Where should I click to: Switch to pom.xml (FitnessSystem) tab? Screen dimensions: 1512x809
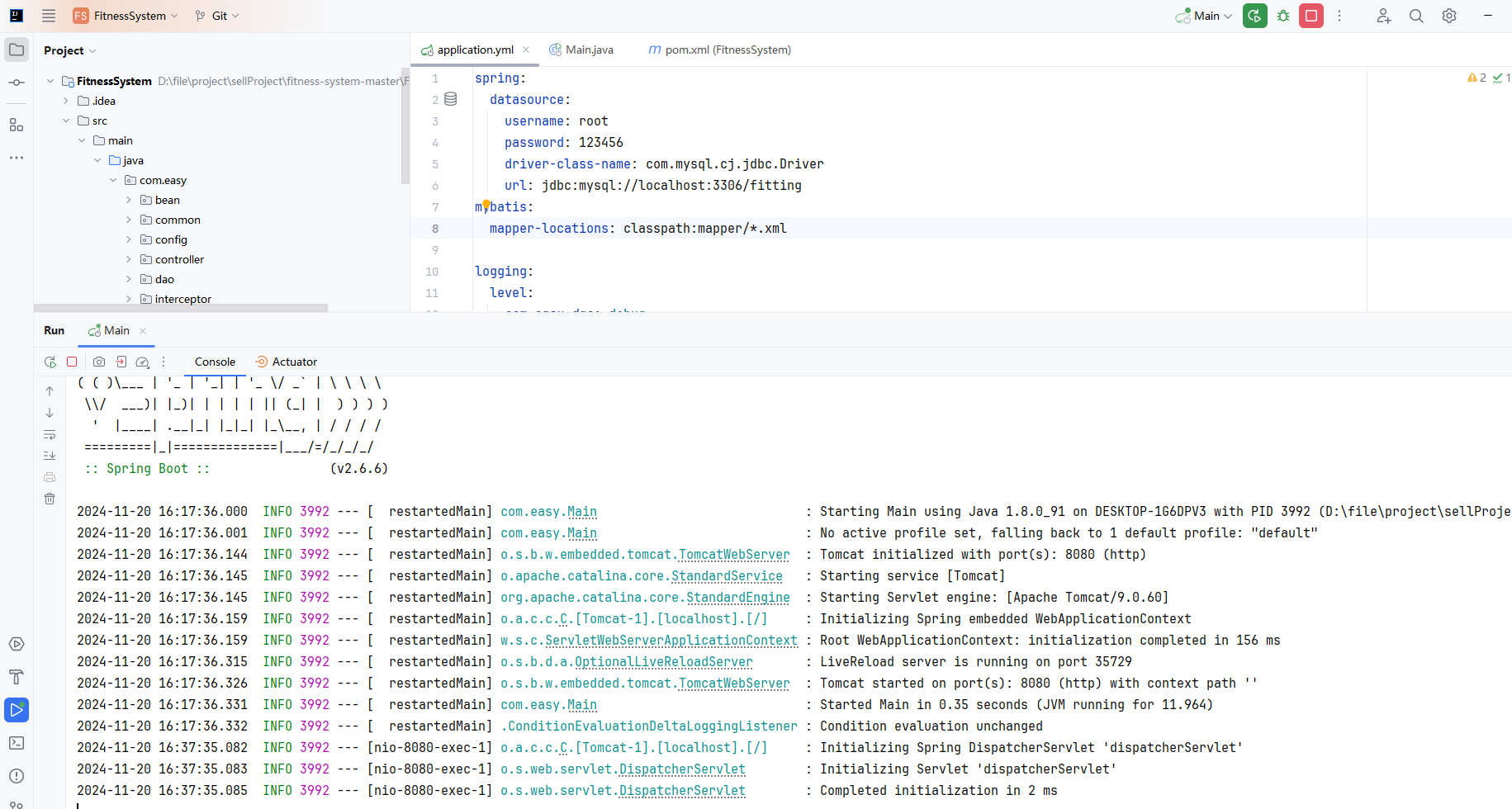719,50
